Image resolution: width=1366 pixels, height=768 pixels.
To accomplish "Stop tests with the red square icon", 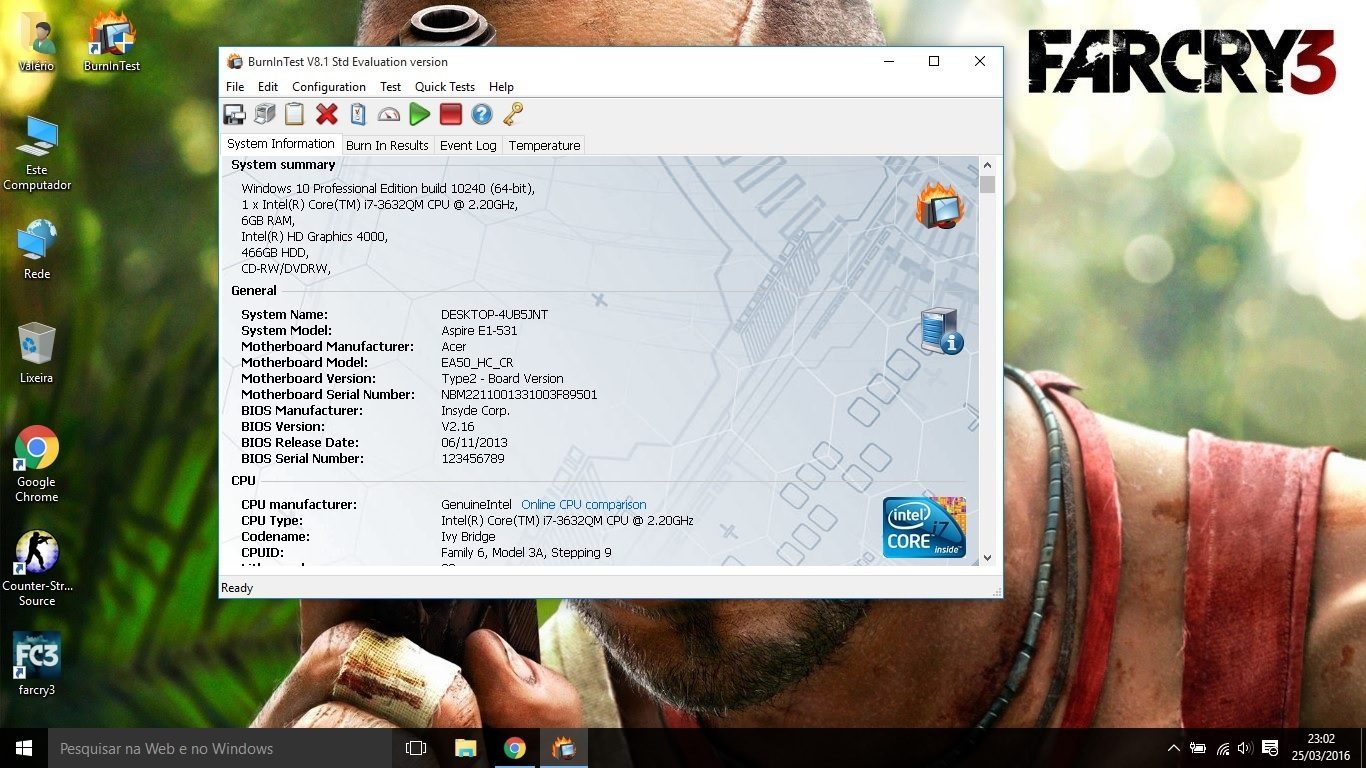I will point(451,114).
